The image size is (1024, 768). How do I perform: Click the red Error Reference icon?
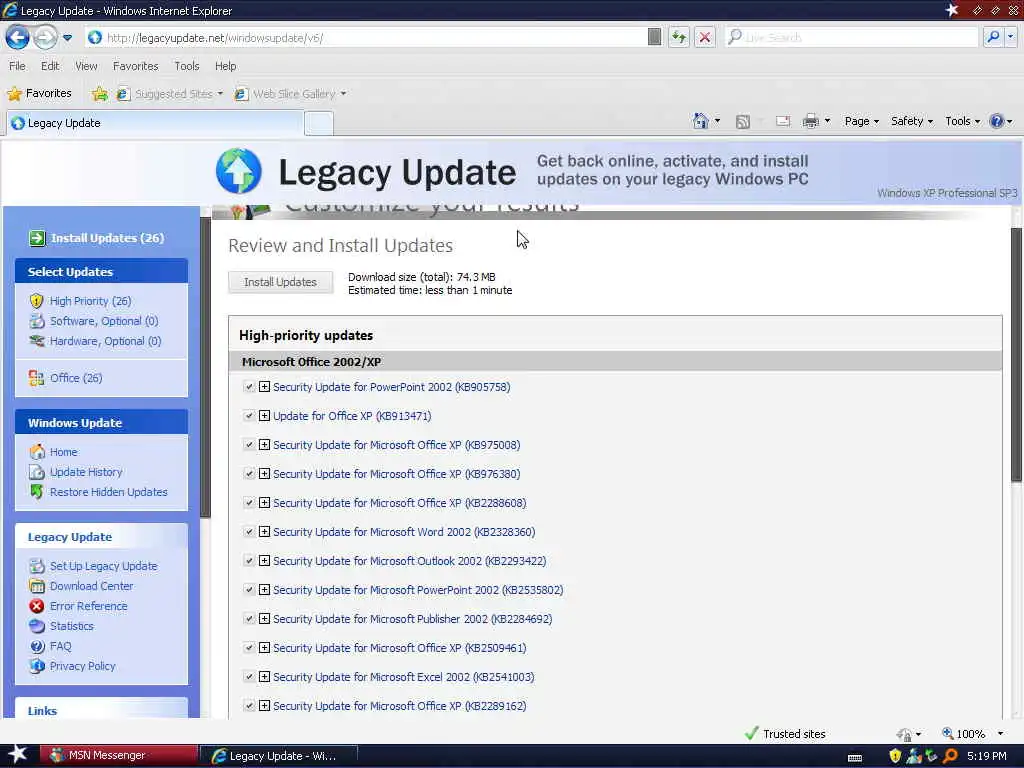(x=37, y=606)
